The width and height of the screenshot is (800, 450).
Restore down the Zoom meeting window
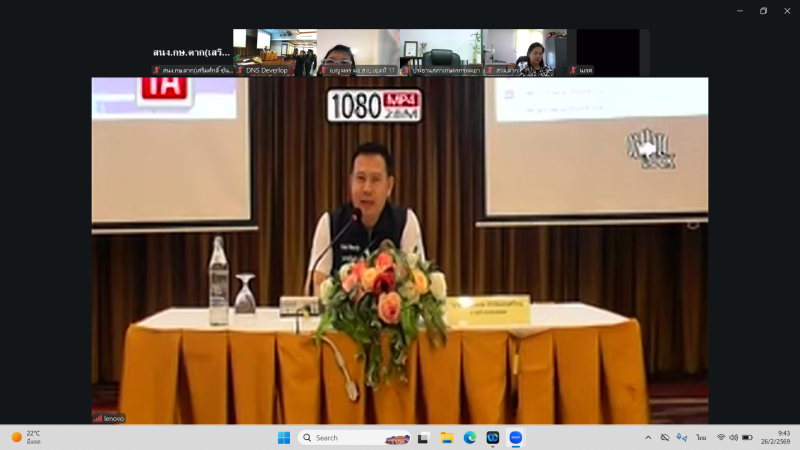pyautogui.click(x=763, y=11)
